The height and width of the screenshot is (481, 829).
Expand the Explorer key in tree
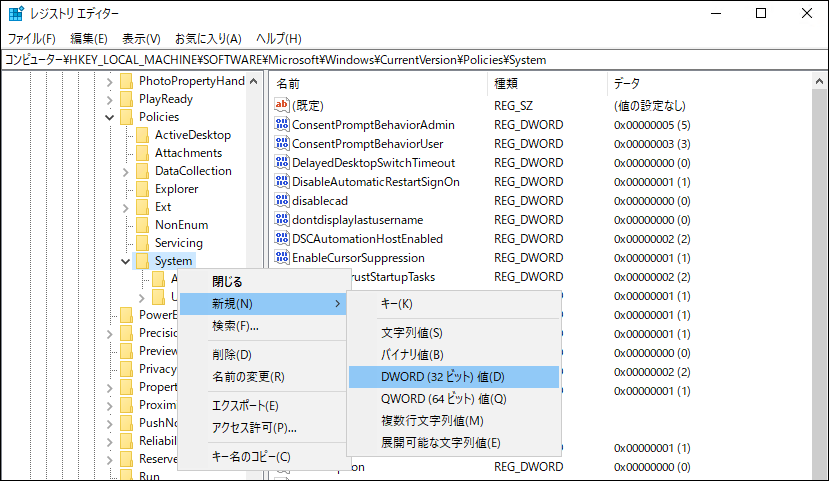pyautogui.click(x=125, y=189)
